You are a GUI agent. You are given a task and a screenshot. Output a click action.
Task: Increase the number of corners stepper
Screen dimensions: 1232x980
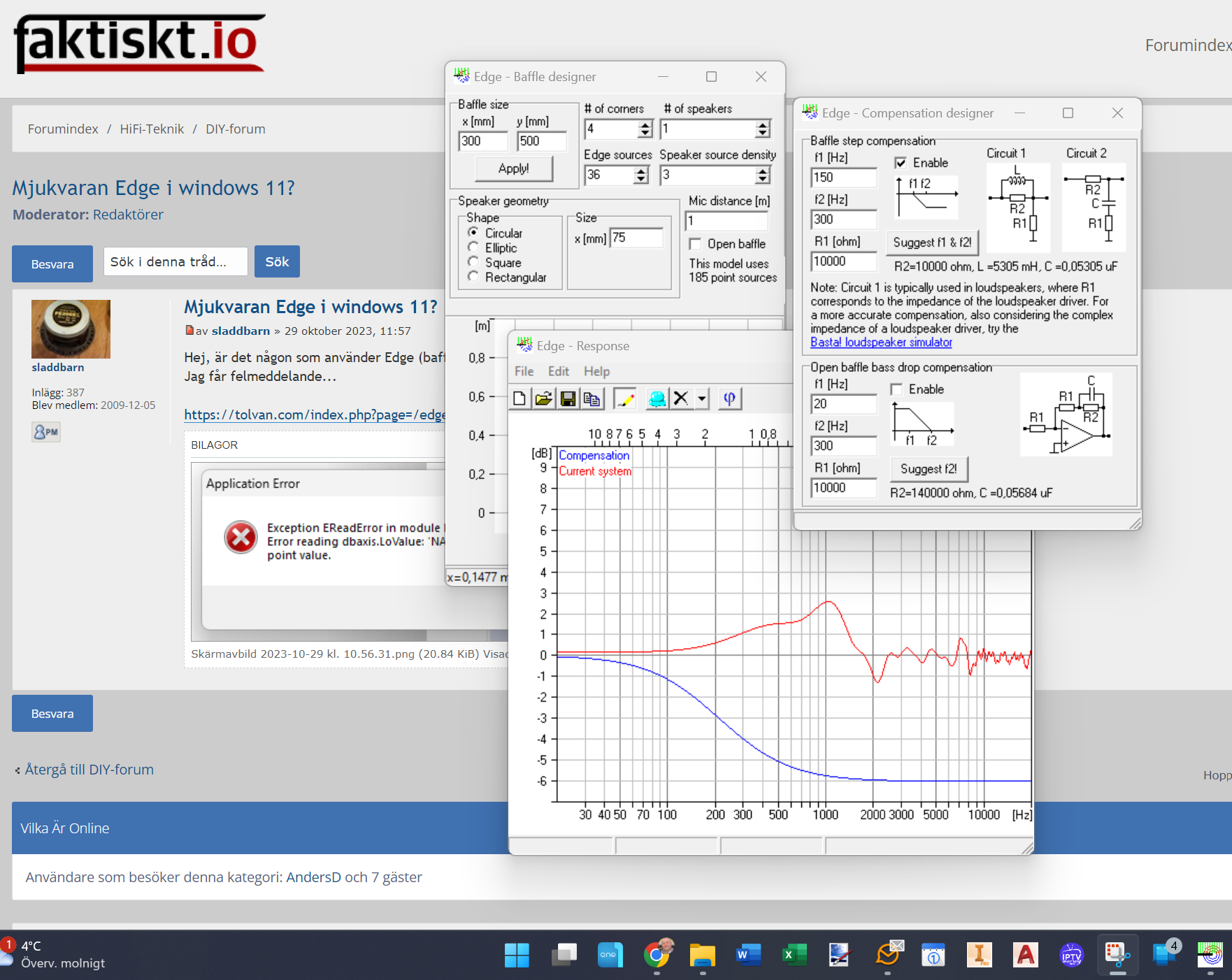point(645,125)
